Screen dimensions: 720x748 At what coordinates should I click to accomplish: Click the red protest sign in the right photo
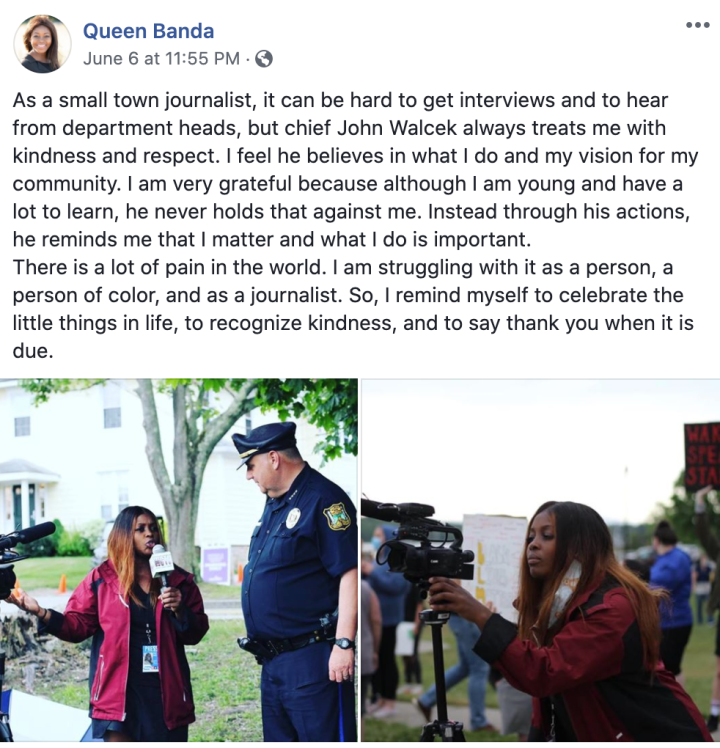click(x=702, y=456)
